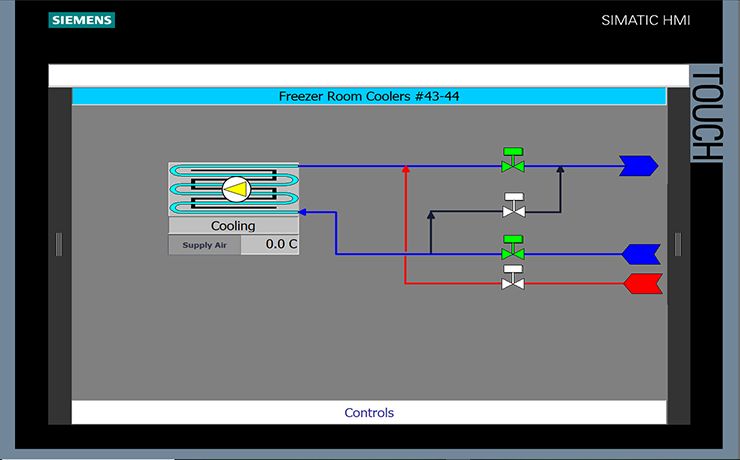The width and height of the screenshot is (740, 460).
Task: Click the Siemens logo
Action: [x=82, y=20]
